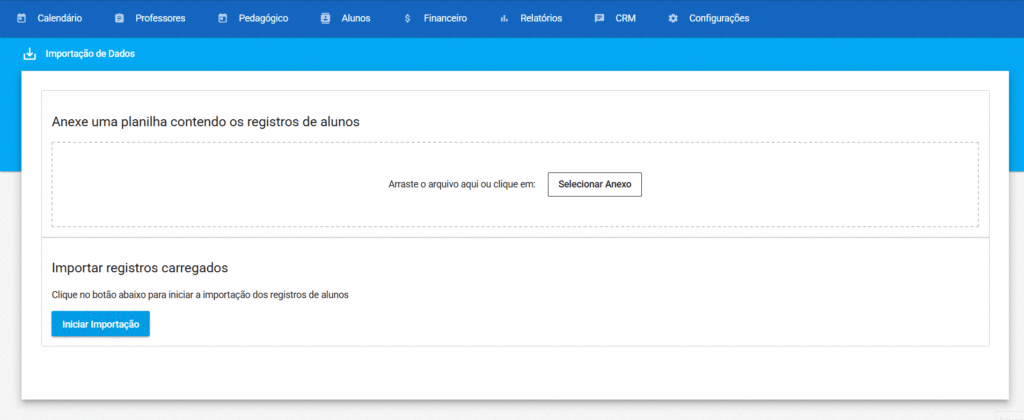This screenshot has height=420, width=1024.
Task: Navigate to the Relatórios menu
Action: (x=541, y=18)
